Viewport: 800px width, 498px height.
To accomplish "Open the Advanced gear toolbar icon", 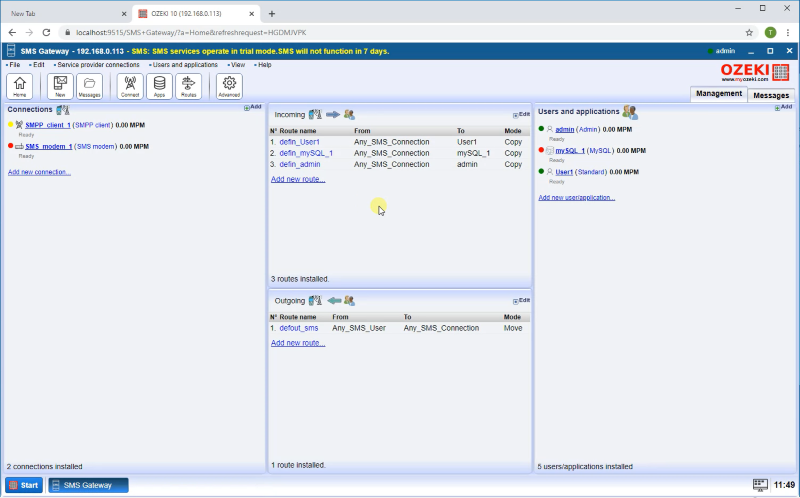I will 229,86.
